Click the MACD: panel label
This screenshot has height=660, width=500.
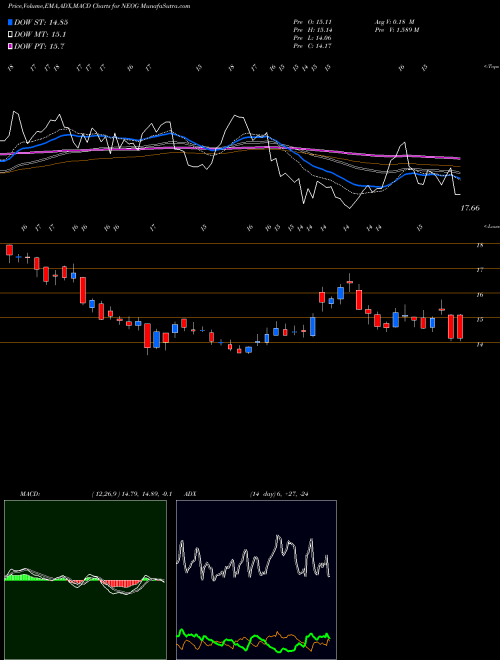pyautogui.click(x=29, y=494)
